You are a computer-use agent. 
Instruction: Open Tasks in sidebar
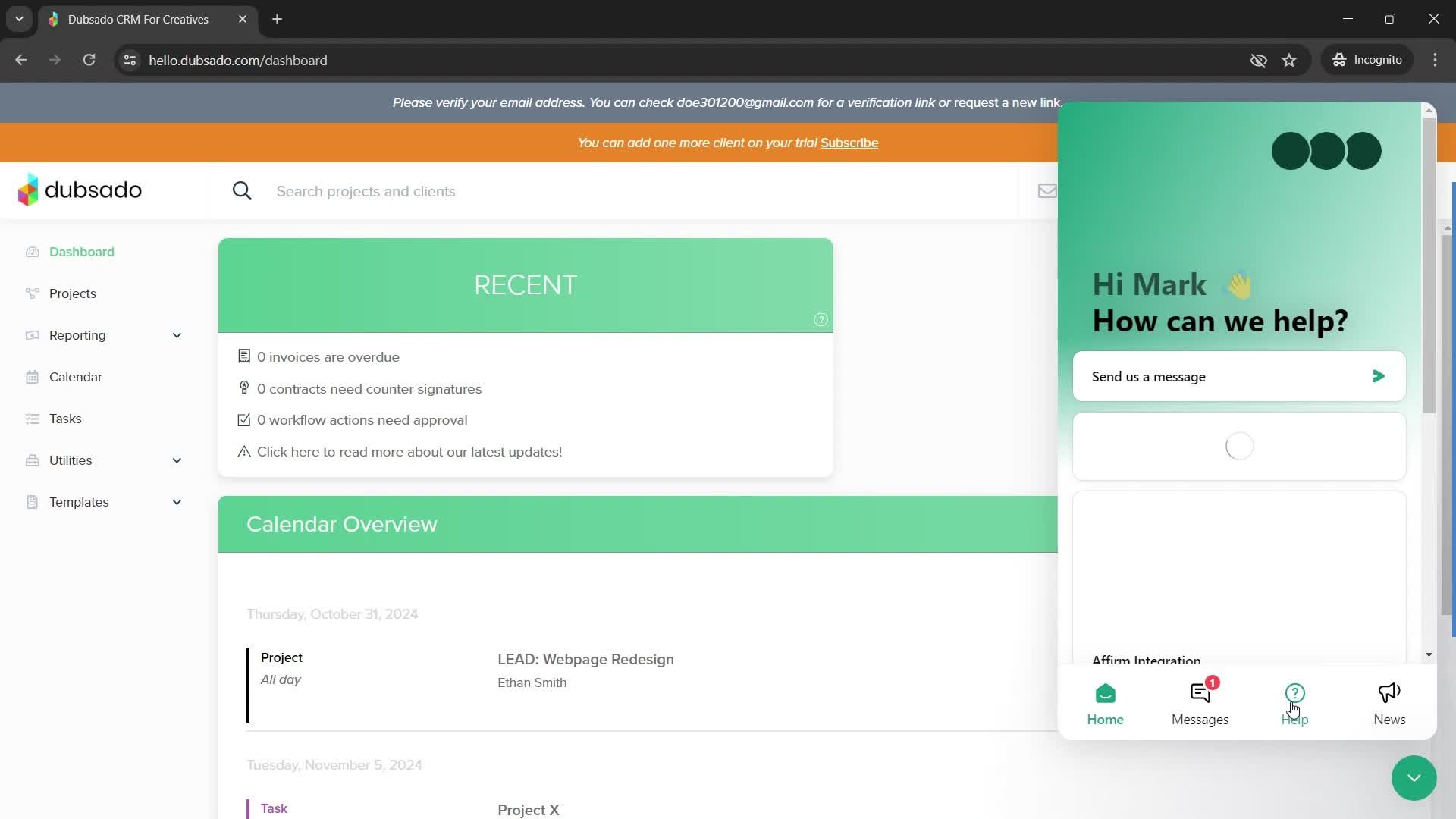click(65, 419)
